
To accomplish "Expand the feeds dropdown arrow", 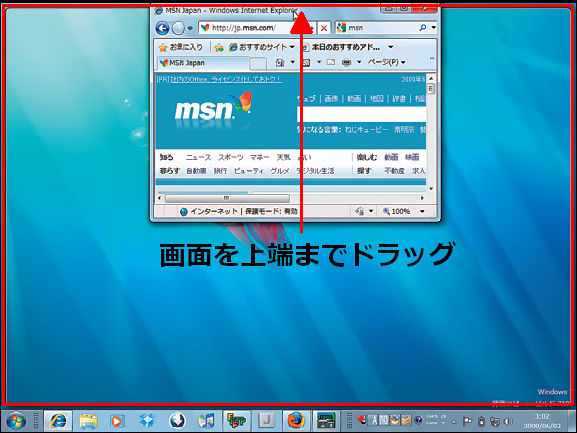I will [x=319, y=62].
